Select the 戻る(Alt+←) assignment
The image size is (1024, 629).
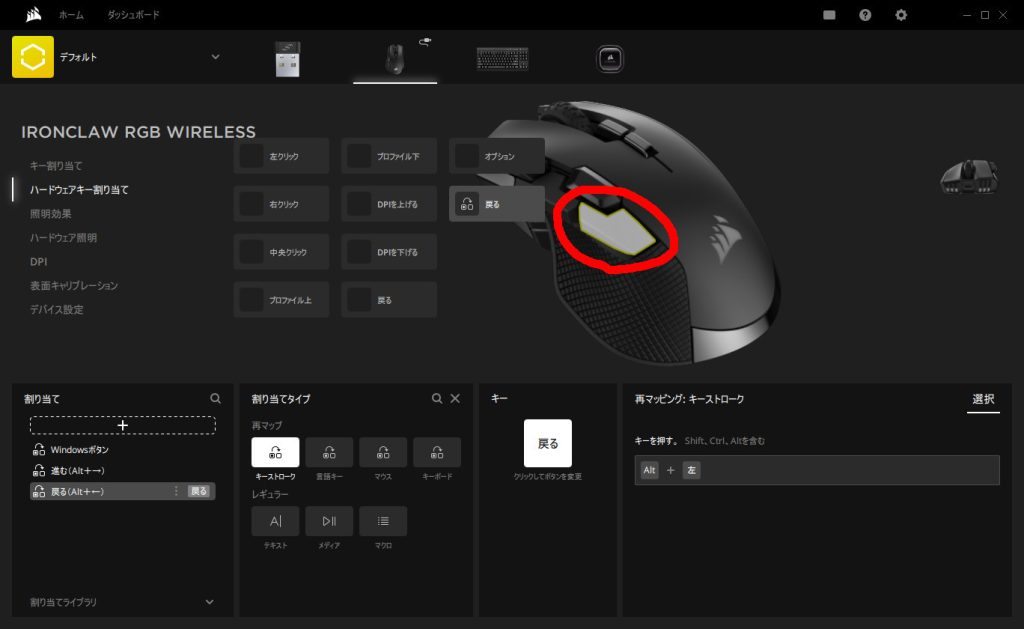123,491
